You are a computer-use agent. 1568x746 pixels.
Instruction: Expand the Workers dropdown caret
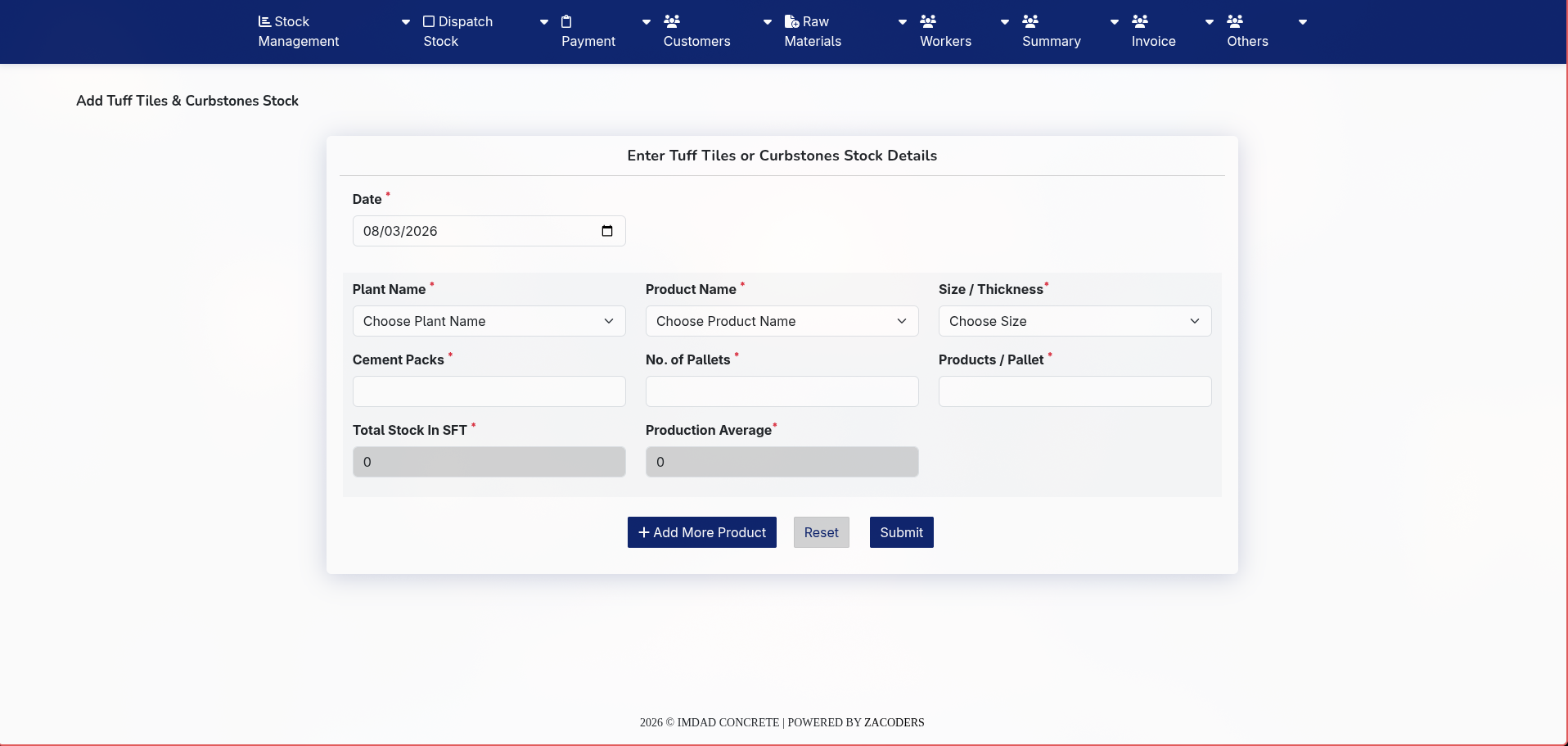tap(1005, 22)
